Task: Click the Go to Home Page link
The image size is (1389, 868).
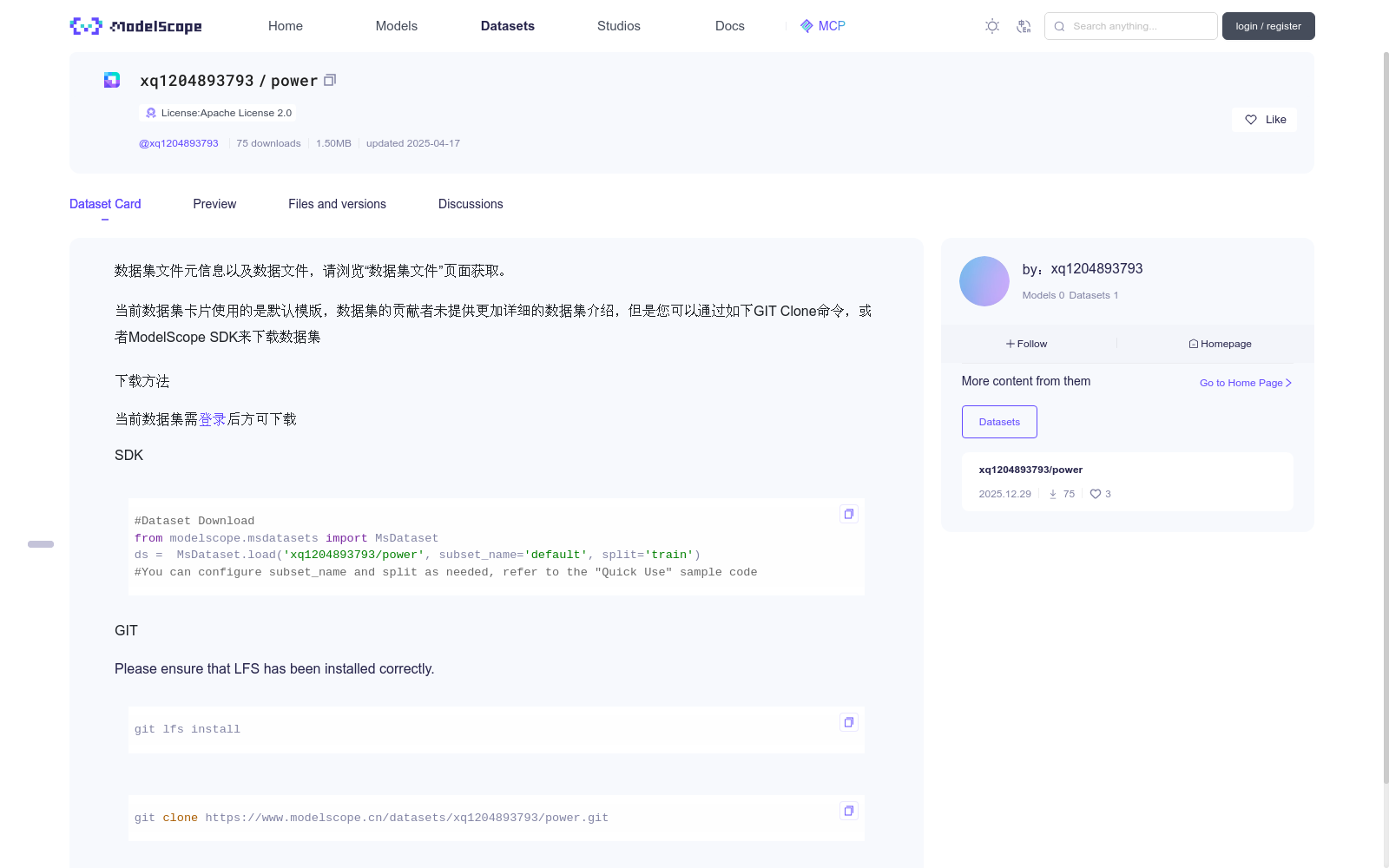Action: click(1246, 383)
